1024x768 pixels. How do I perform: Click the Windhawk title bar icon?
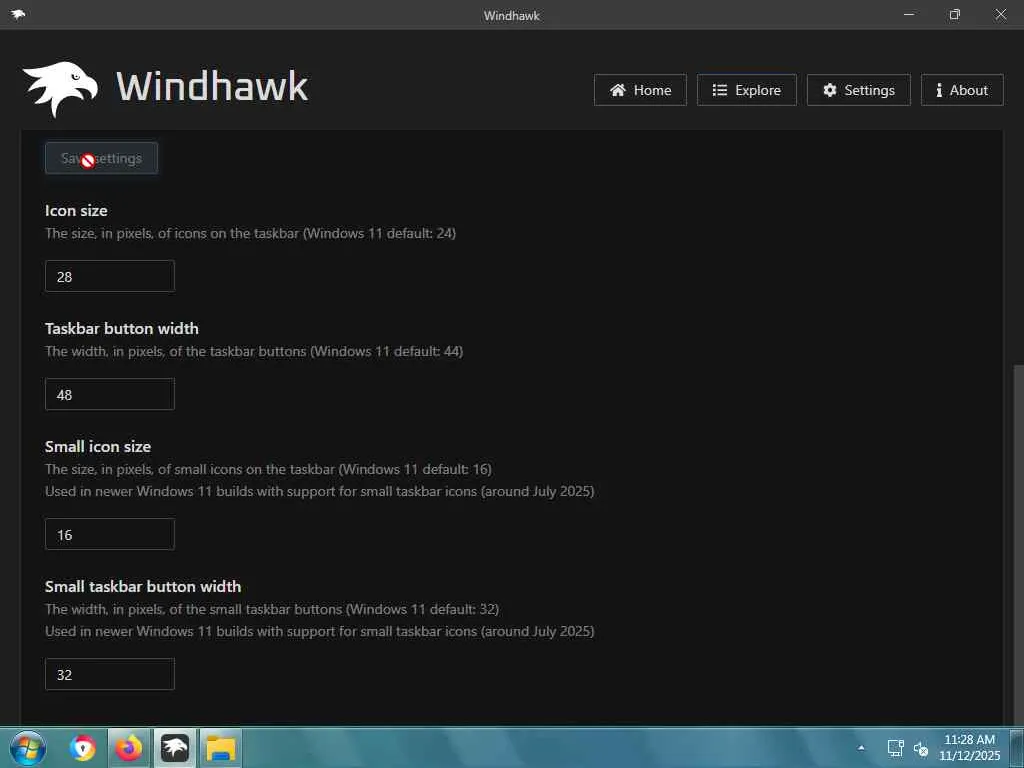coord(18,14)
